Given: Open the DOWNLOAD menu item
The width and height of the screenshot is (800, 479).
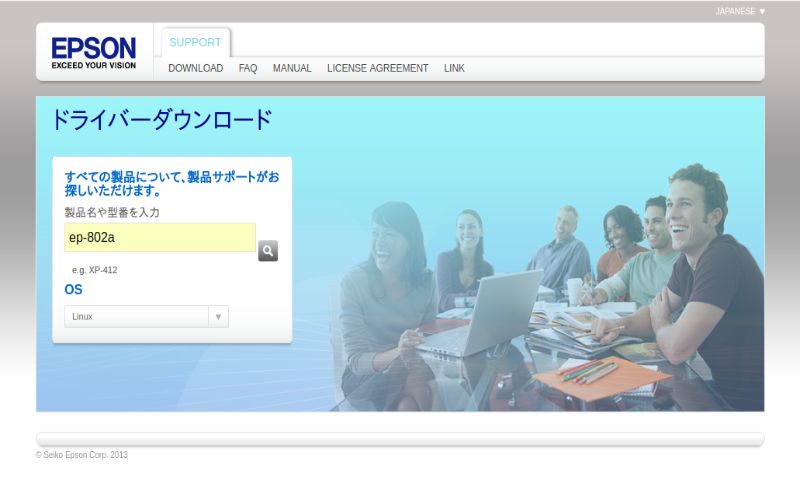Looking at the screenshot, I should pos(195,68).
